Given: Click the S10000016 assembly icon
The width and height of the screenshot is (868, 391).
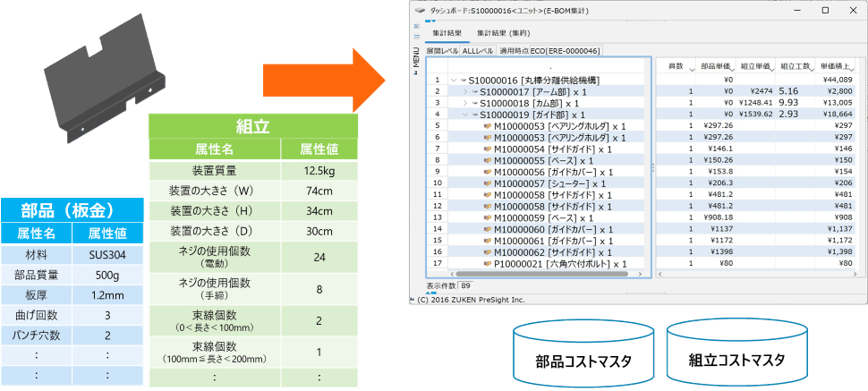Looking at the screenshot, I should [x=463, y=80].
